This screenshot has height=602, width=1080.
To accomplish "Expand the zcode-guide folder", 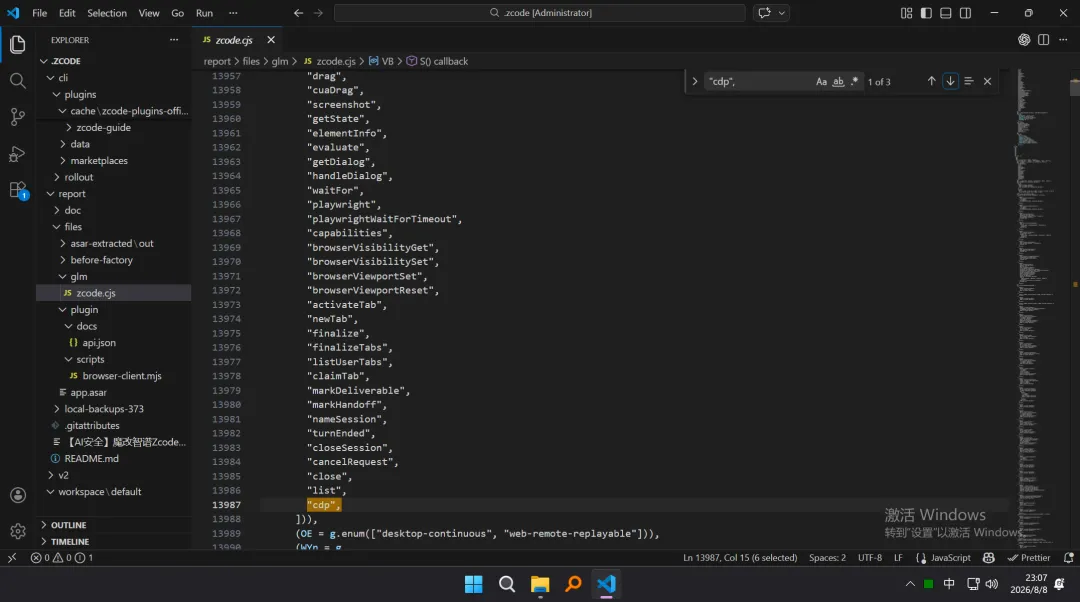I will 69,127.
